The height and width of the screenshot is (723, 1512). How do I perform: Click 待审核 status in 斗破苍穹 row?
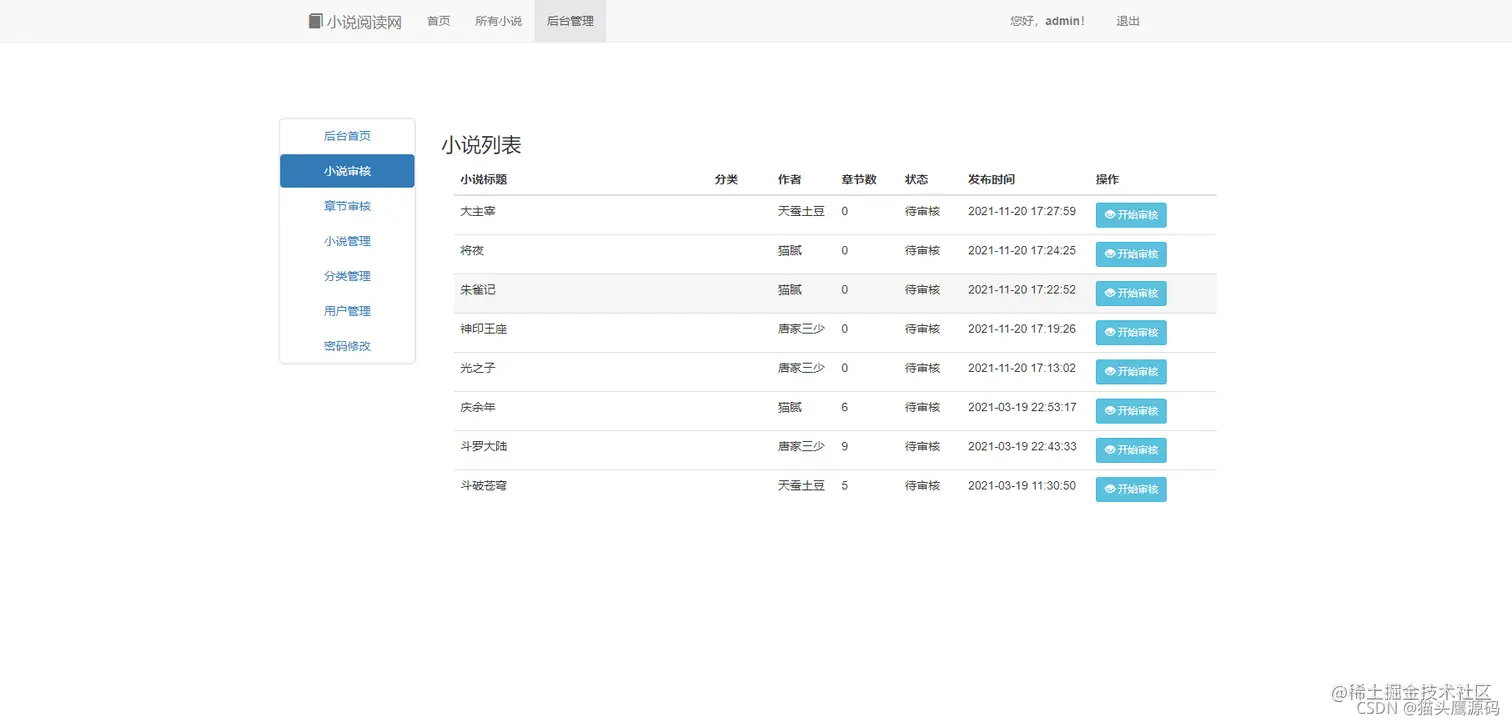point(922,485)
